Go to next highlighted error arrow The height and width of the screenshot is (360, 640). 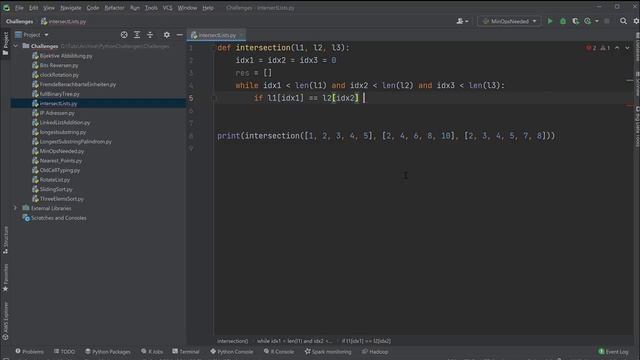pyautogui.click(x=627, y=48)
